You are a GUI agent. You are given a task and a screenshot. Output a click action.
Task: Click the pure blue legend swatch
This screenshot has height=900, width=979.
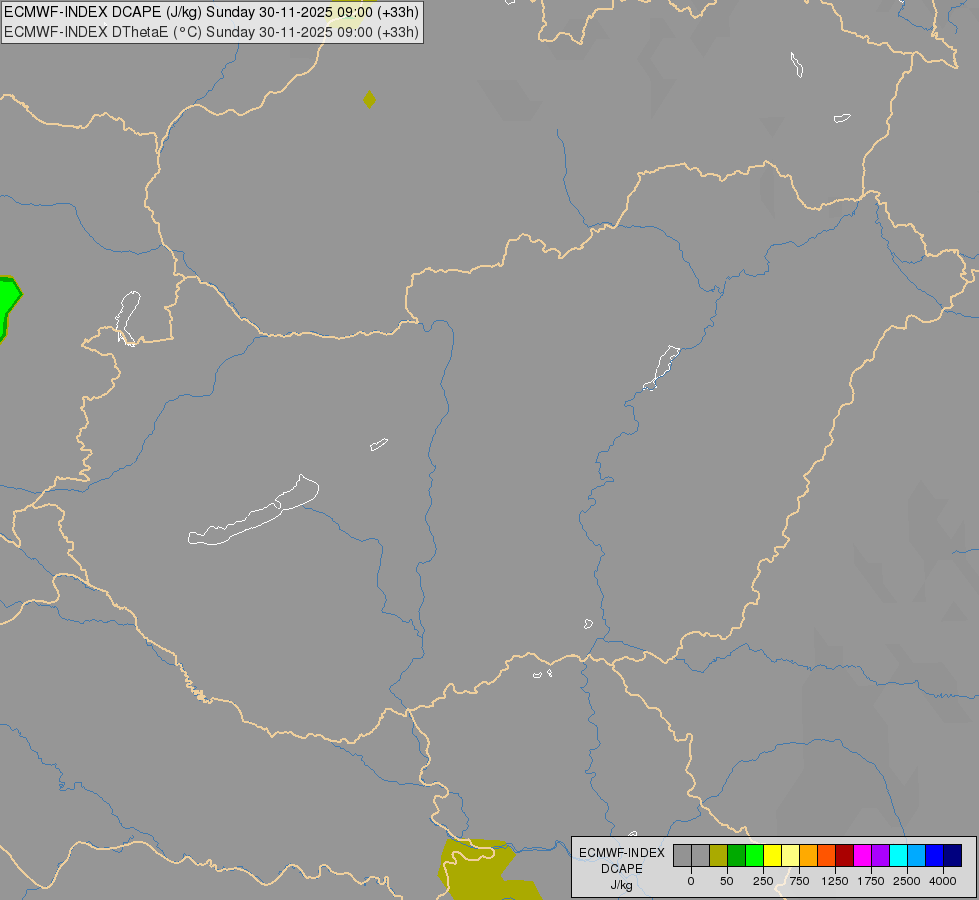pyautogui.click(x=935, y=855)
